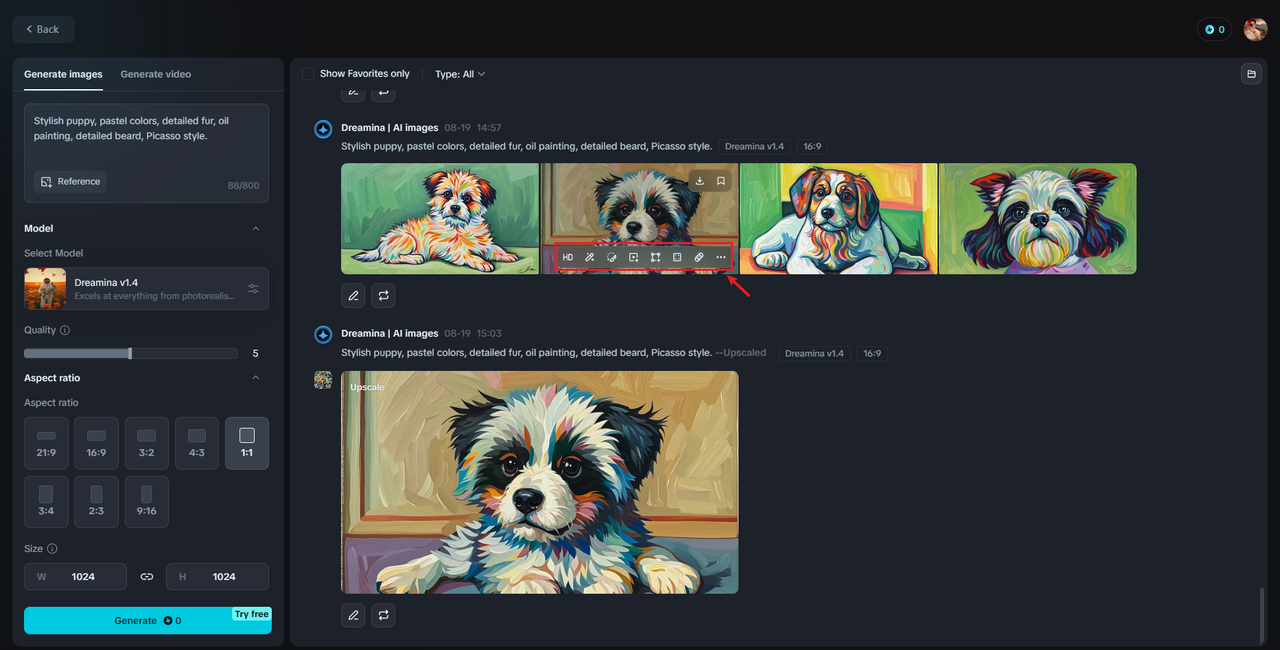Viewport: 1280px width, 650px height.
Task: Collapse the Aspect ratio section chevron
Action: coord(255,378)
